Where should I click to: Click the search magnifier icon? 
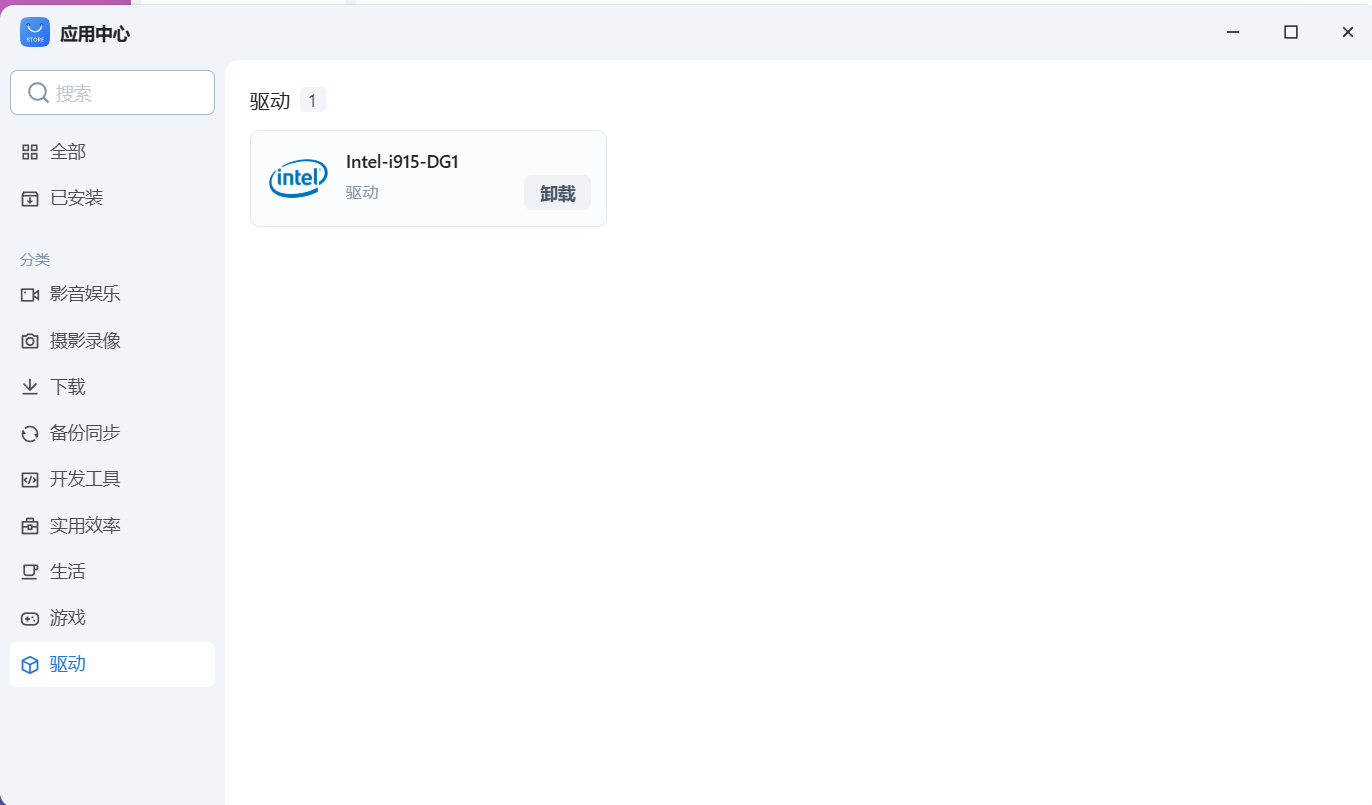pos(38,93)
